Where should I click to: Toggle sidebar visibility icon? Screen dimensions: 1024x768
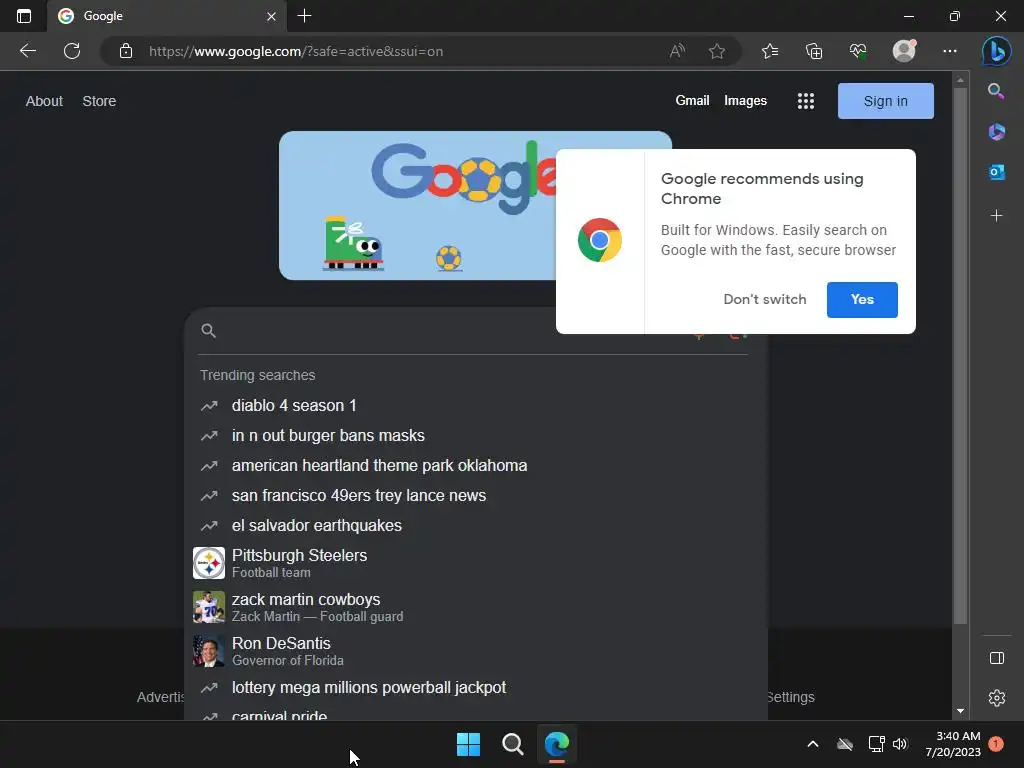click(997, 658)
